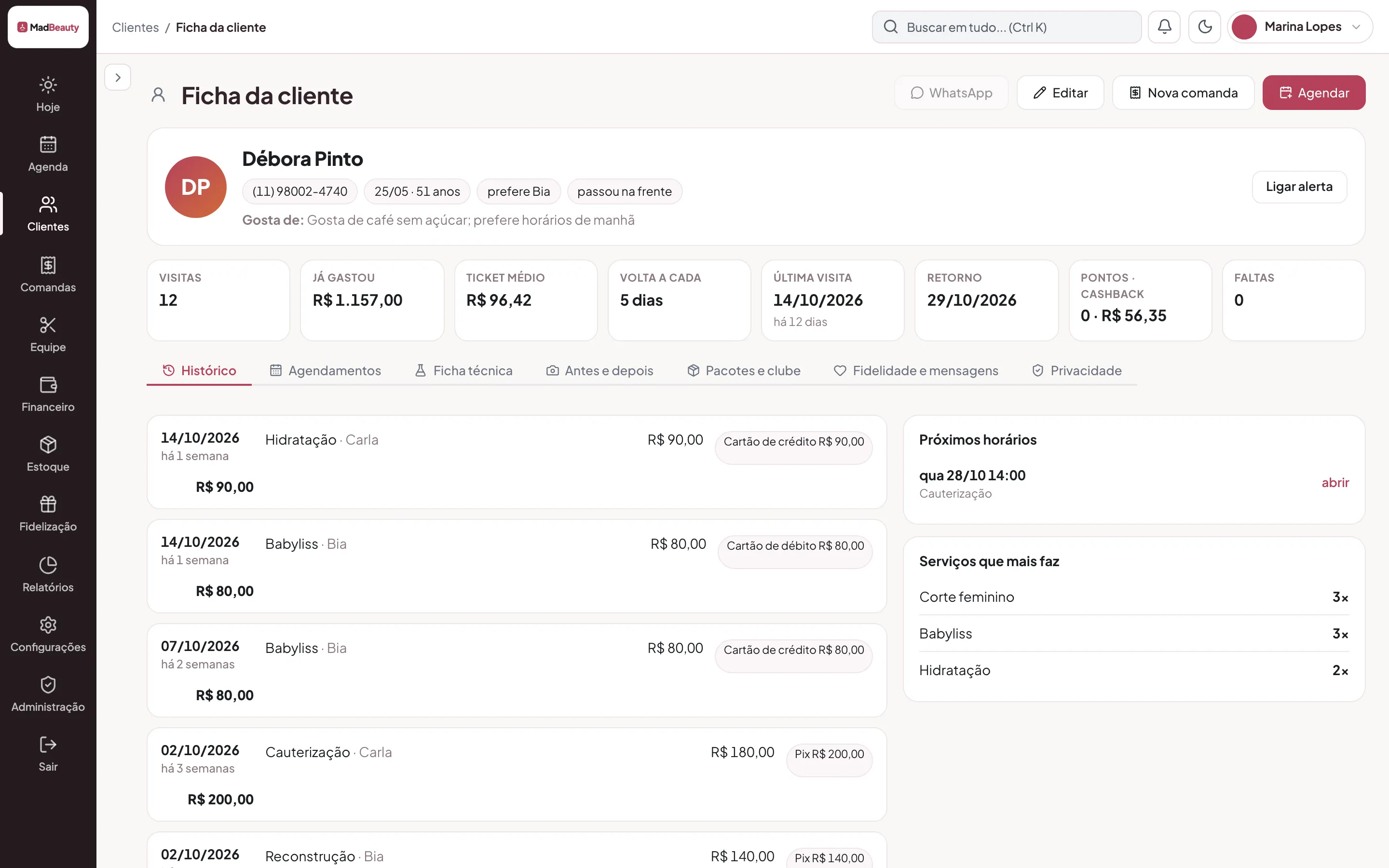Click the search magnifier icon
The width and height of the screenshot is (1389, 868).
pos(890,27)
